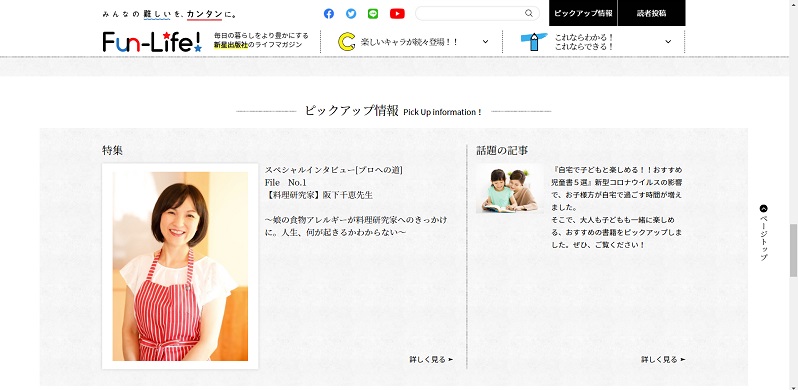The height and width of the screenshot is (390, 798).
Task: Click the スペシャルインタビュー article title
Action: click(x=333, y=170)
